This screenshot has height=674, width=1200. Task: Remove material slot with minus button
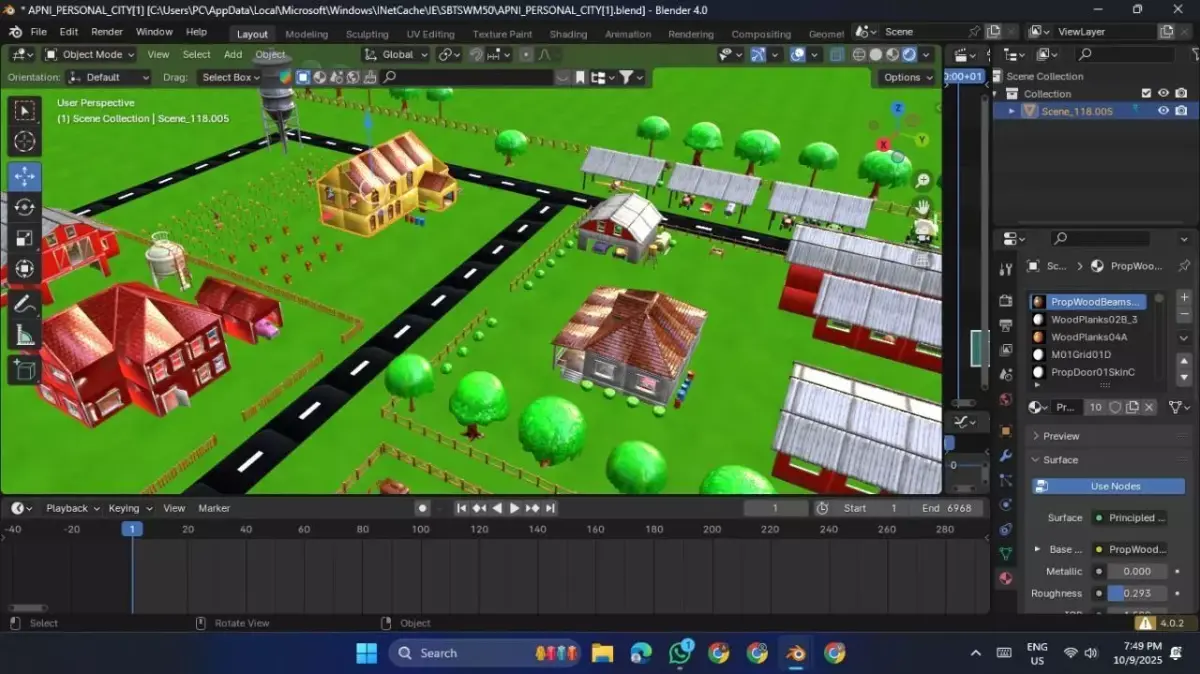point(1184,315)
